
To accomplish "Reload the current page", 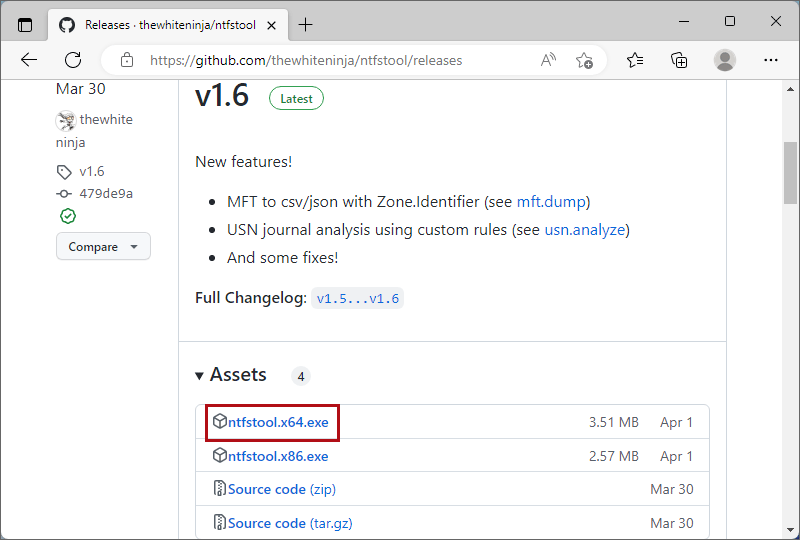I will pyautogui.click(x=73, y=60).
